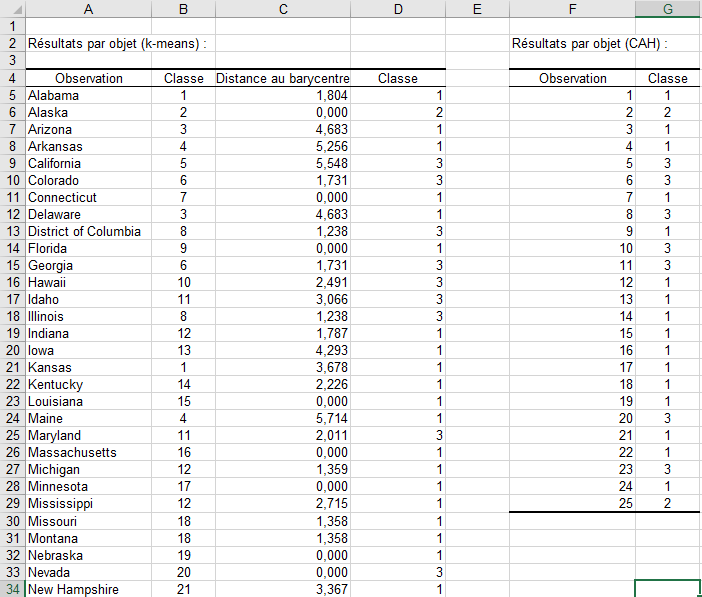This screenshot has width=702, height=597.
Task: Select the Maryland cell
Action: click(x=89, y=436)
